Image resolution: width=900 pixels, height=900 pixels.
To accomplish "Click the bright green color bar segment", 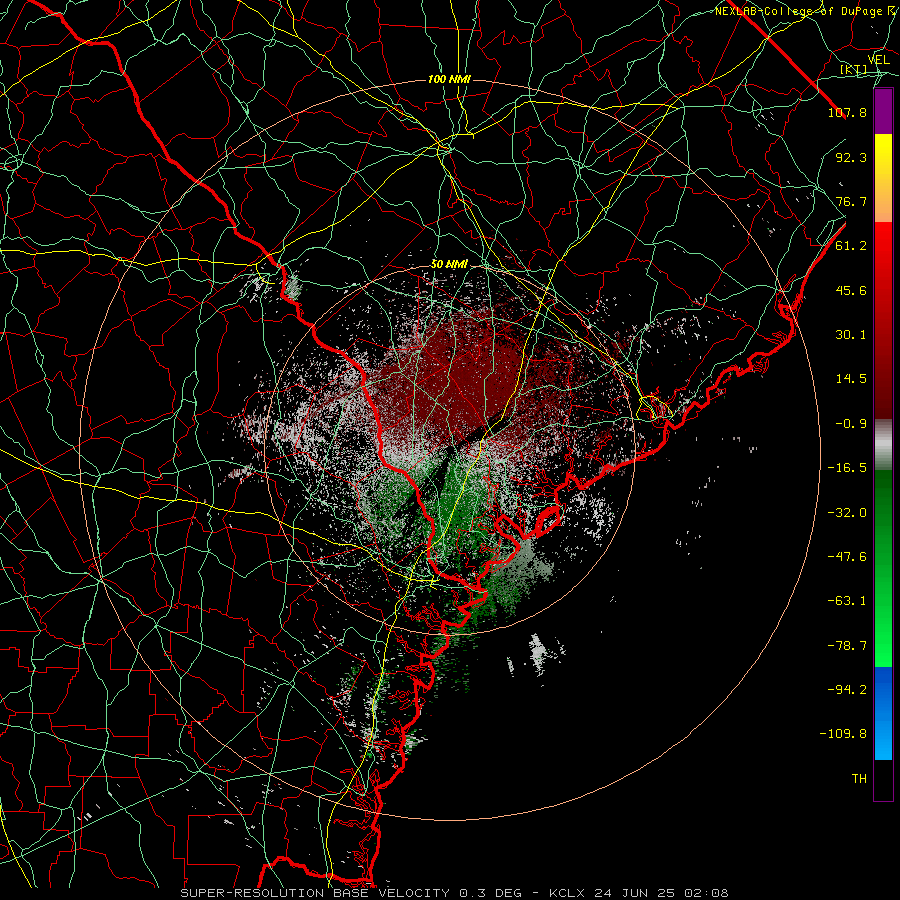I will [883, 568].
